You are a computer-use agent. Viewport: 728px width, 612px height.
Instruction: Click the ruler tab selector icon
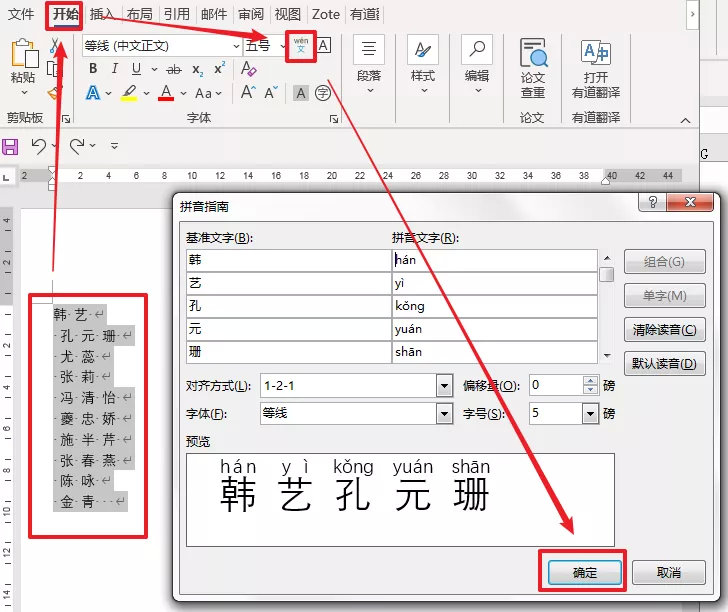tap(6, 177)
